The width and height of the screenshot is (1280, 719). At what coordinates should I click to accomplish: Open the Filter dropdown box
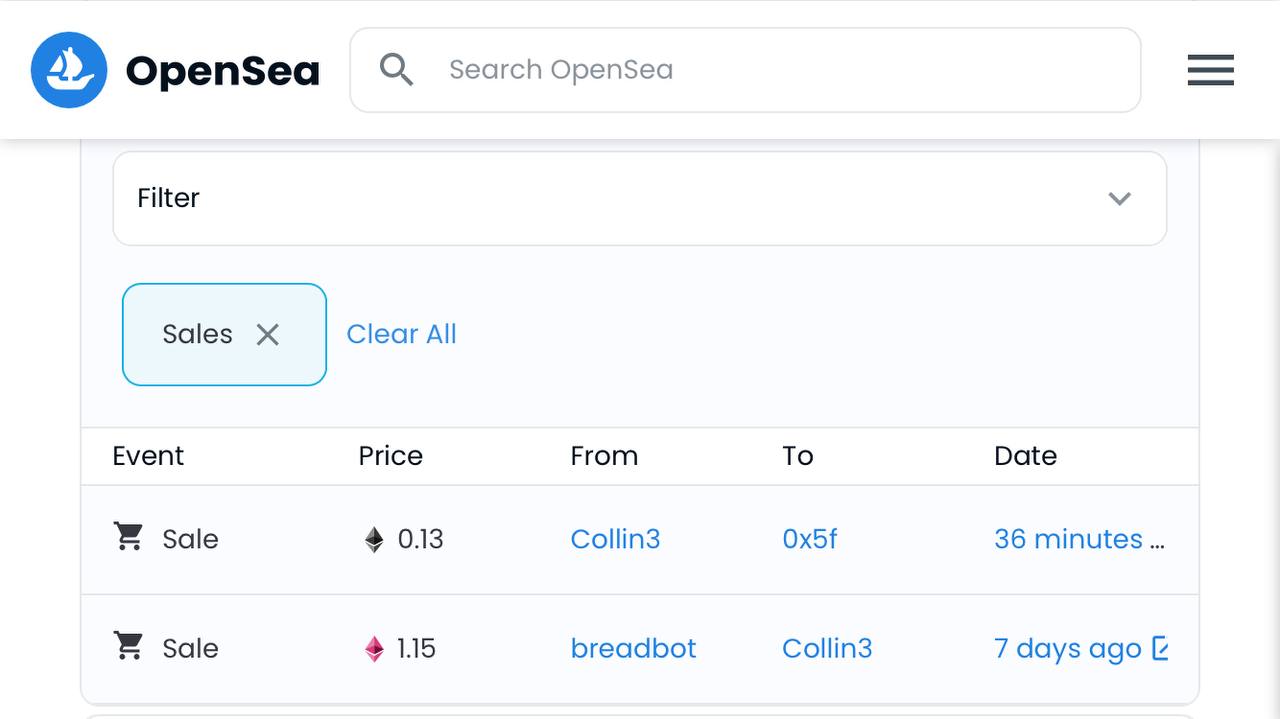pyautogui.click(x=640, y=198)
